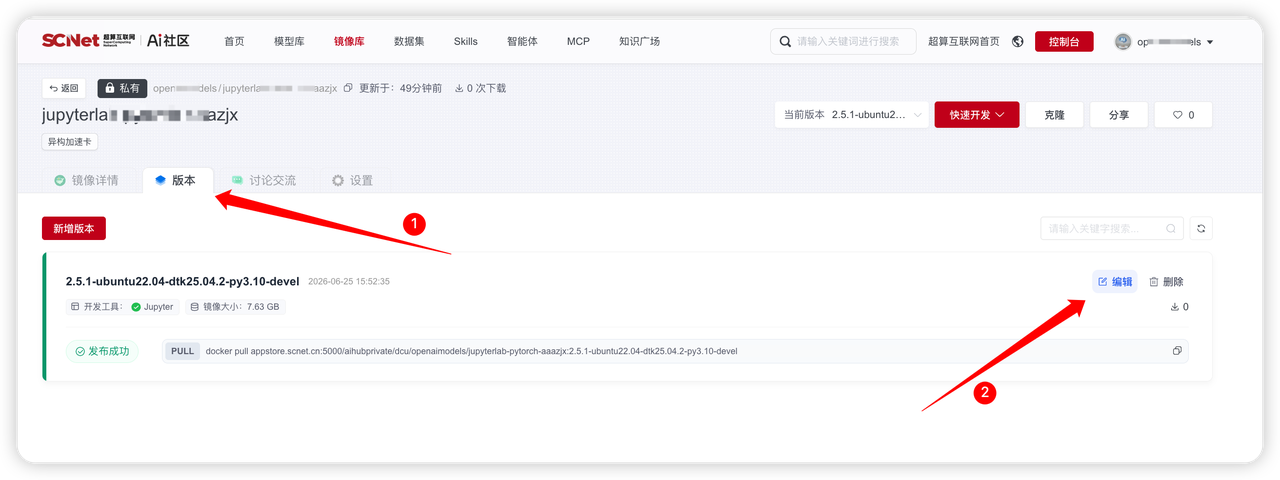This screenshot has width=1280, height=480.
Task: Open the 超算互联网首页 link
Action: coord(963,42)
